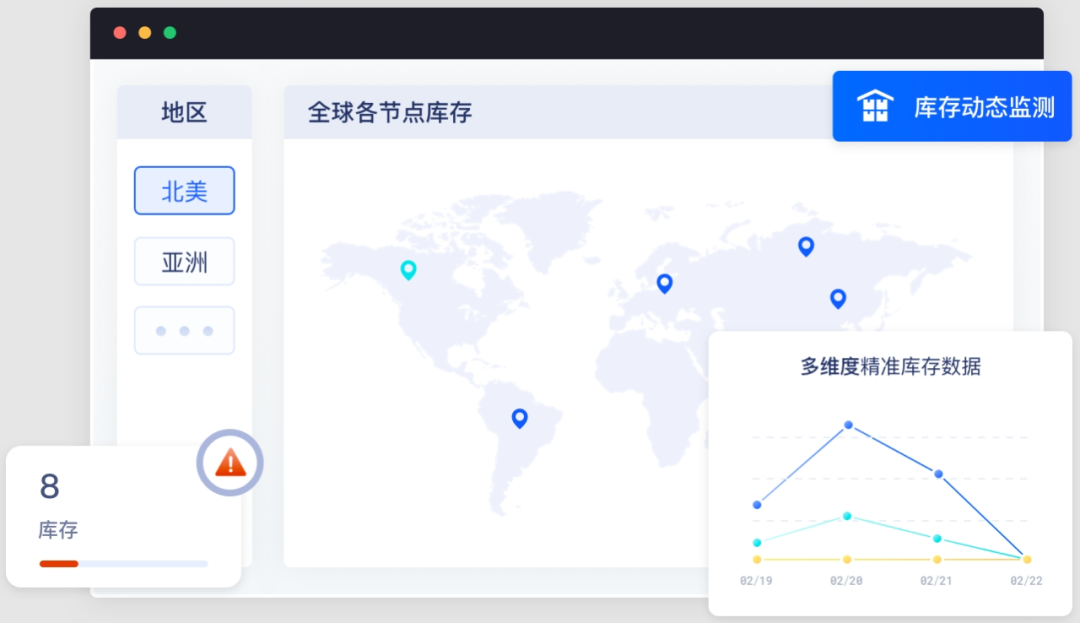
Task: Open the 地区 panel header
Action: click(184, 113)
